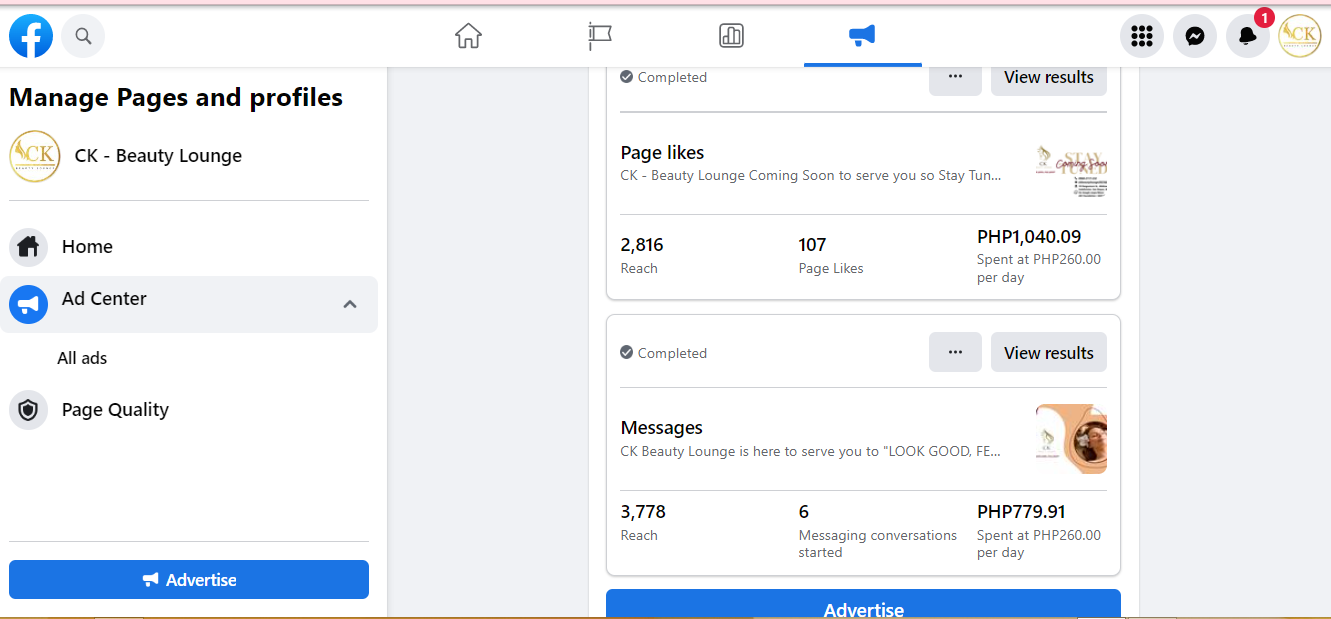This screenshot has width=1331, height=619.
Task: Click the Home house icon in sidebar
Action: [x=28, y=247]
